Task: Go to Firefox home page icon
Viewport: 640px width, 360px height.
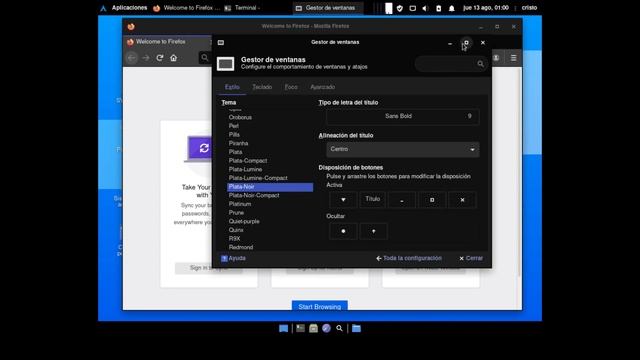Action: 173,58
